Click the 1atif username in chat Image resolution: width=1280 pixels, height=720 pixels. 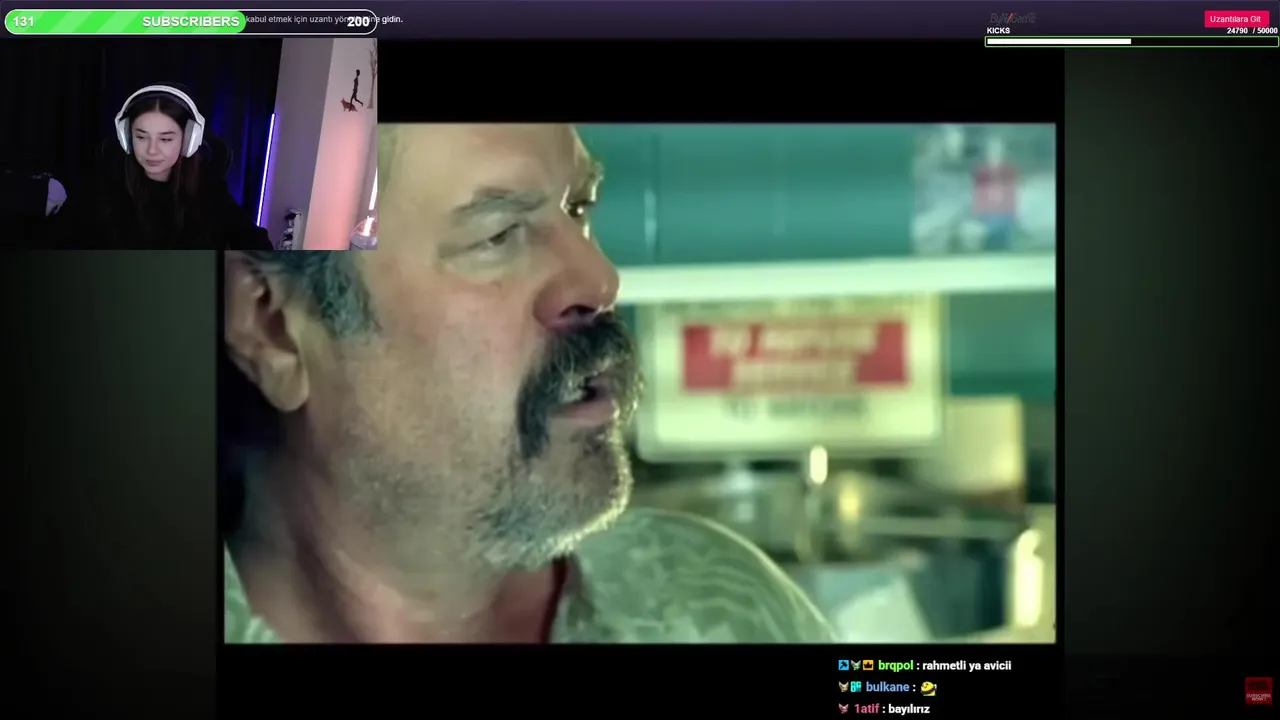coord(867,709)
